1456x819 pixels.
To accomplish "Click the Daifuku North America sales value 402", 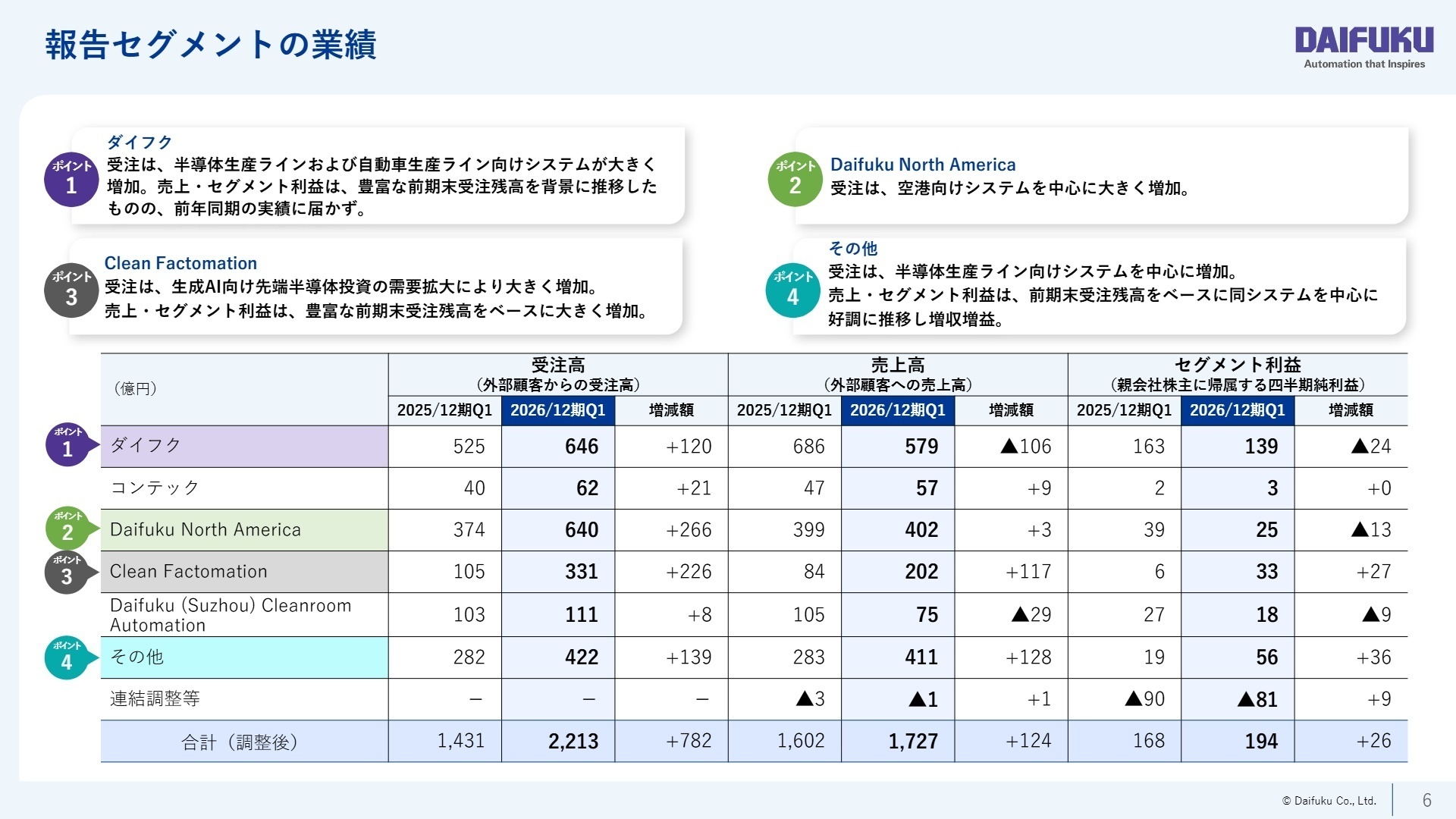I will (921, 529).
